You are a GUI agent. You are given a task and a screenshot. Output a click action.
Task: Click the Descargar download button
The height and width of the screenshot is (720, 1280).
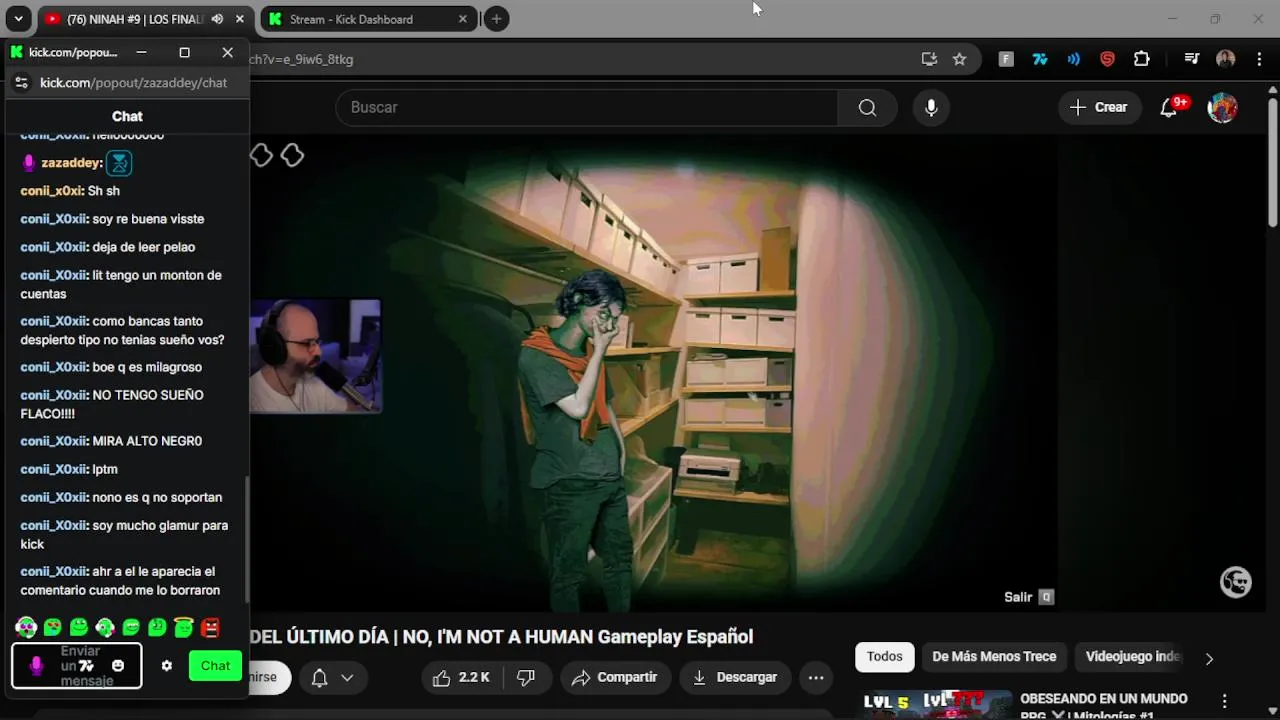(x=735, y=677)
